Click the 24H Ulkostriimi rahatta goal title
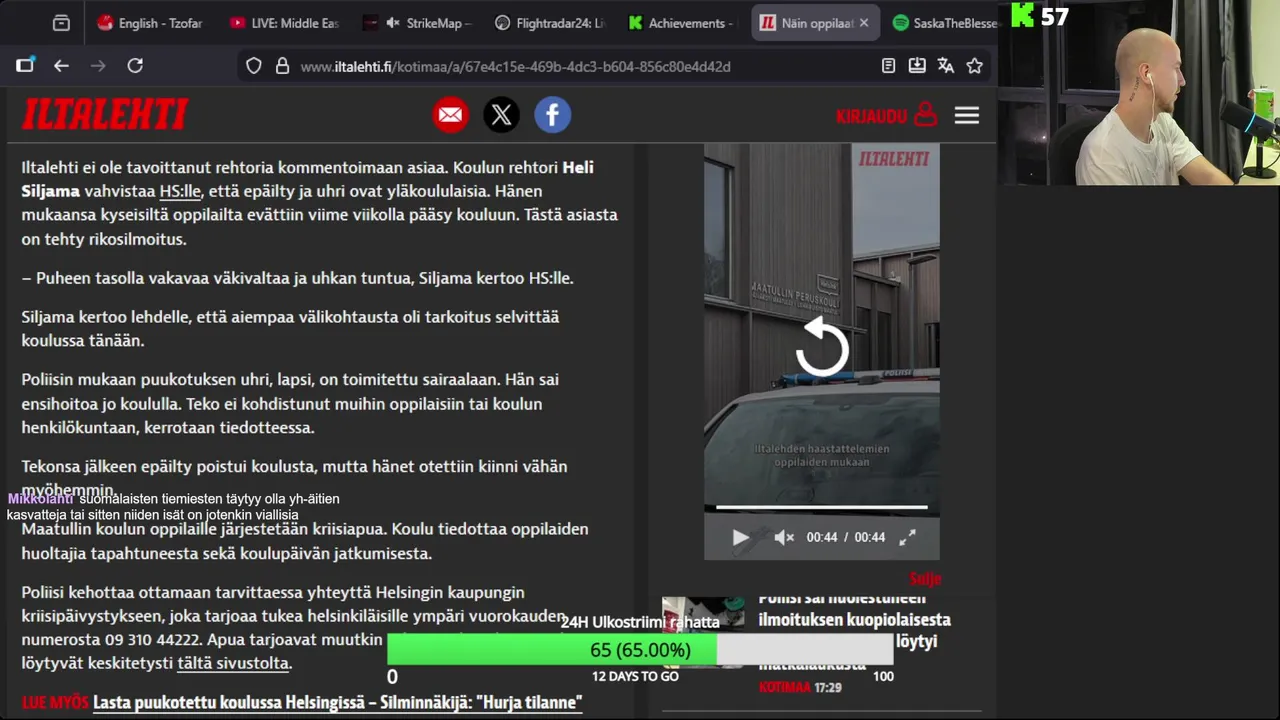 tap(640, 622)
